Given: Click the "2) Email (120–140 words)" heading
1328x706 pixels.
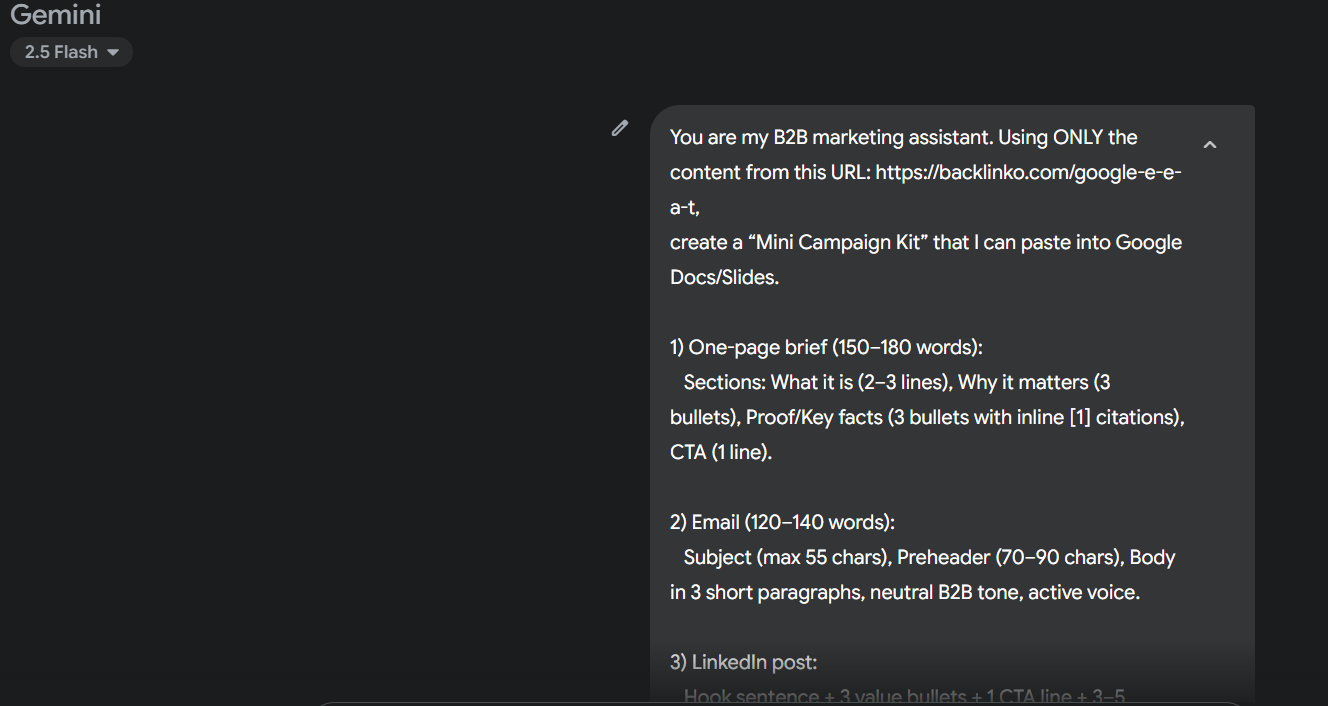Looking at the screenshot, I should 782,522.
